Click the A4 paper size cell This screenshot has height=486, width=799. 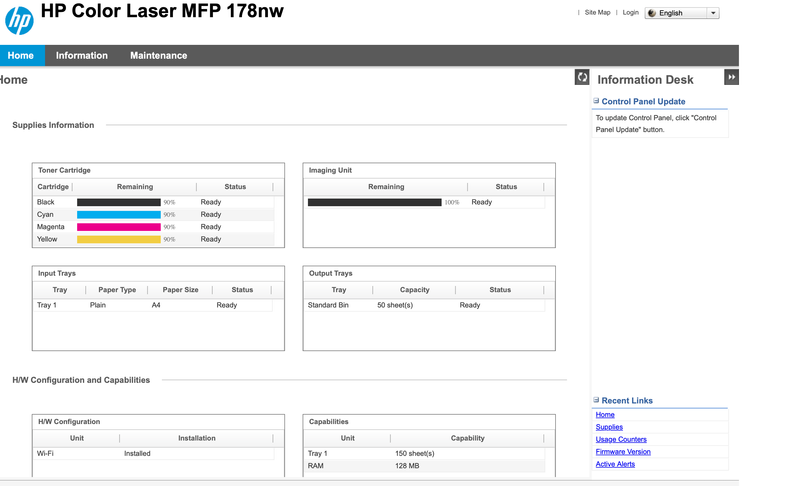tap(156, 305)
